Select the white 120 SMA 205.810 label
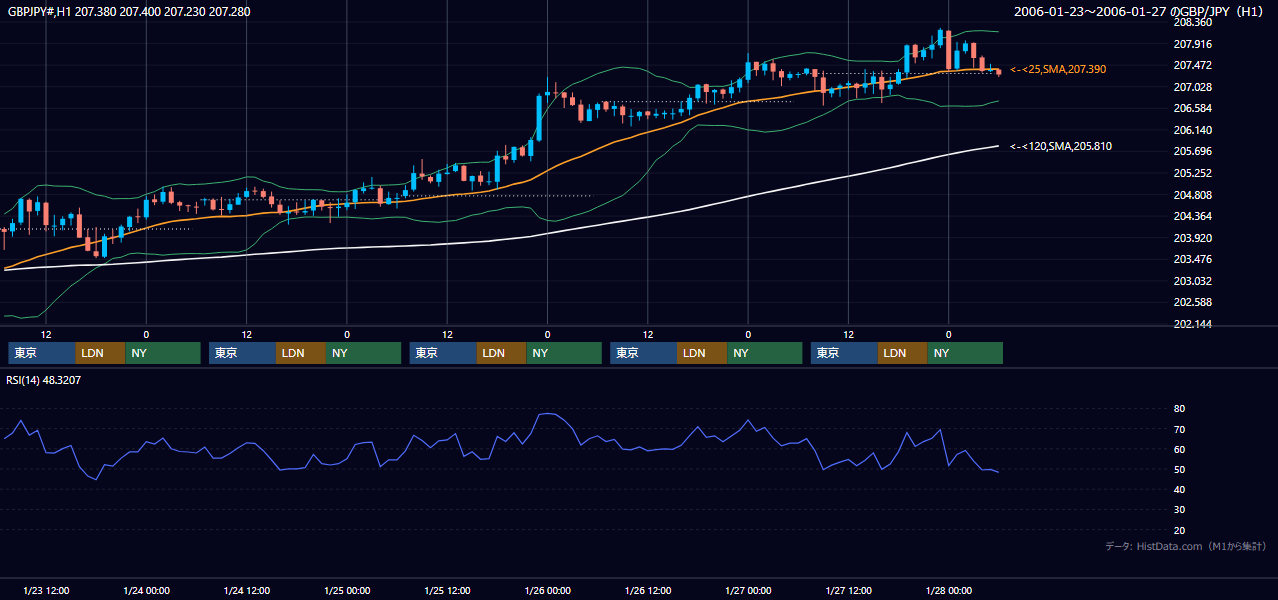The width and height of the screenshot is (1278, 600). click(x=1061, y=146)
